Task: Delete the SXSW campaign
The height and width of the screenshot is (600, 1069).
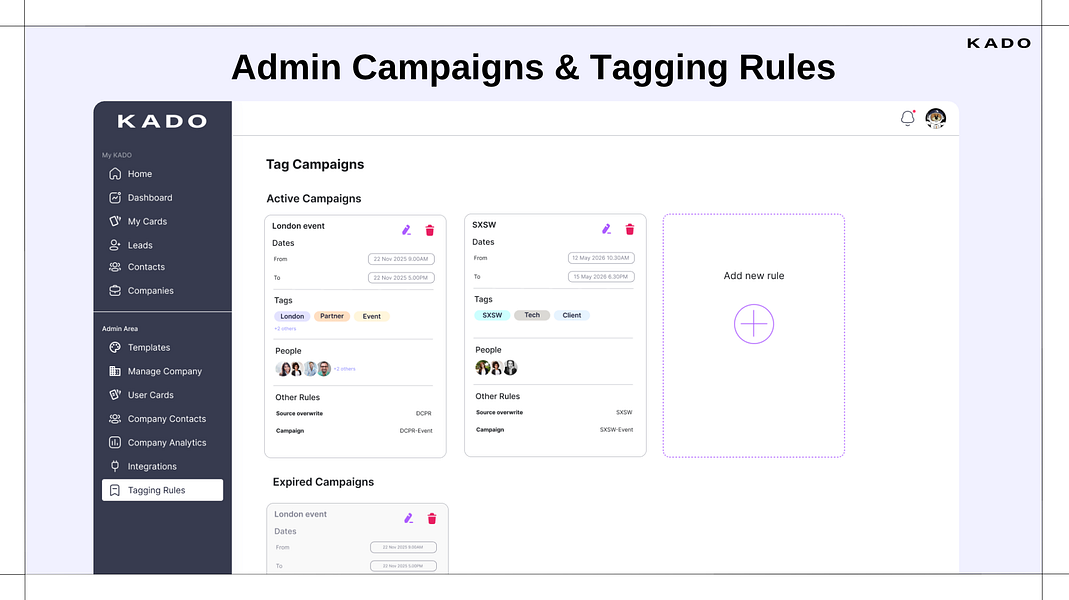Action: (x=629, y=229)
